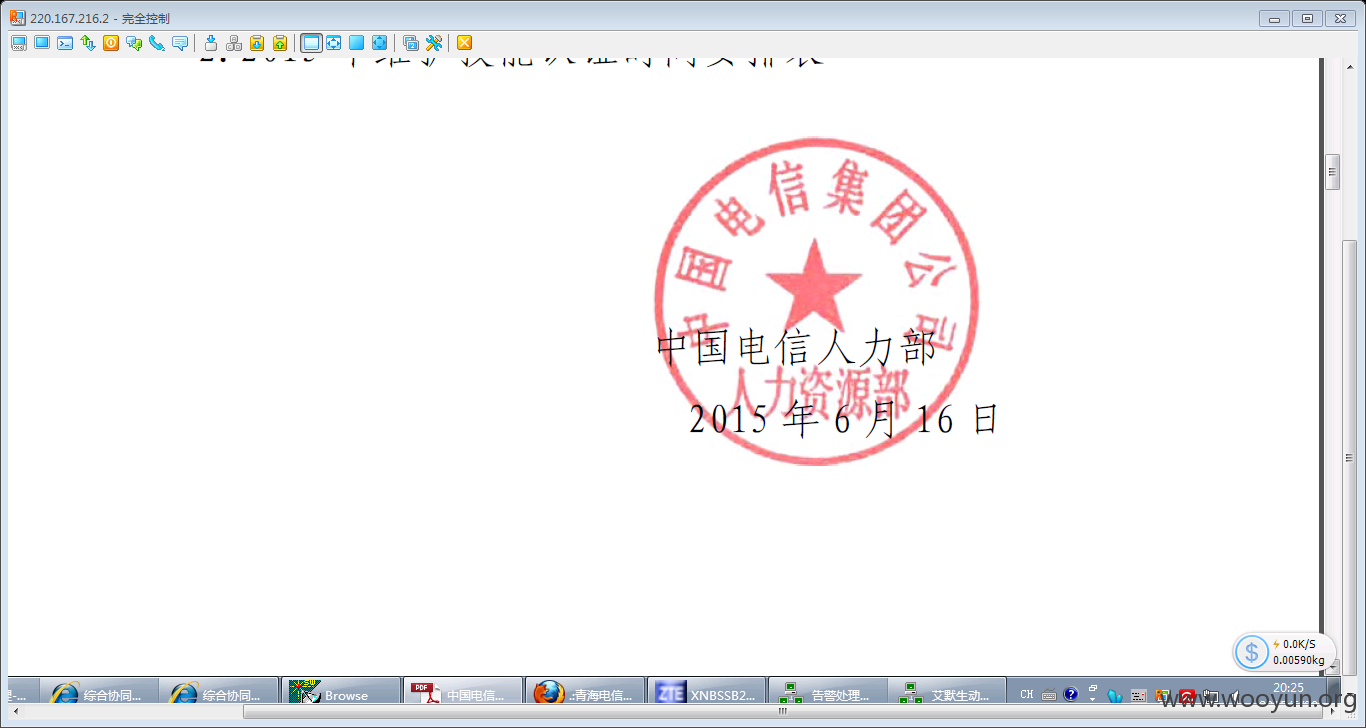Click keyboard icon in system tray

pyautogui.click(x=1049, y=695)
